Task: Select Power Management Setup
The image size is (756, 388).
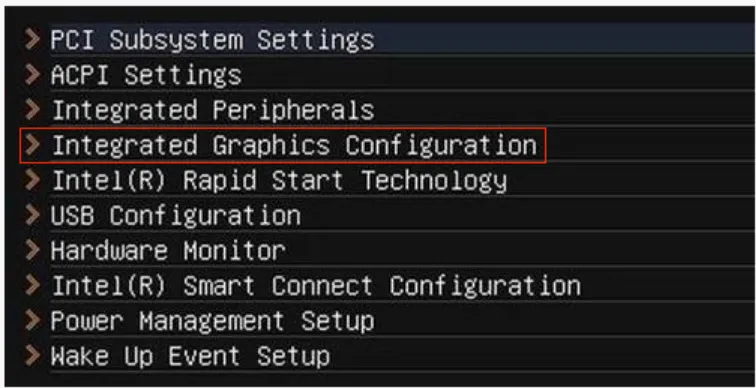Action: pos(213,321)
